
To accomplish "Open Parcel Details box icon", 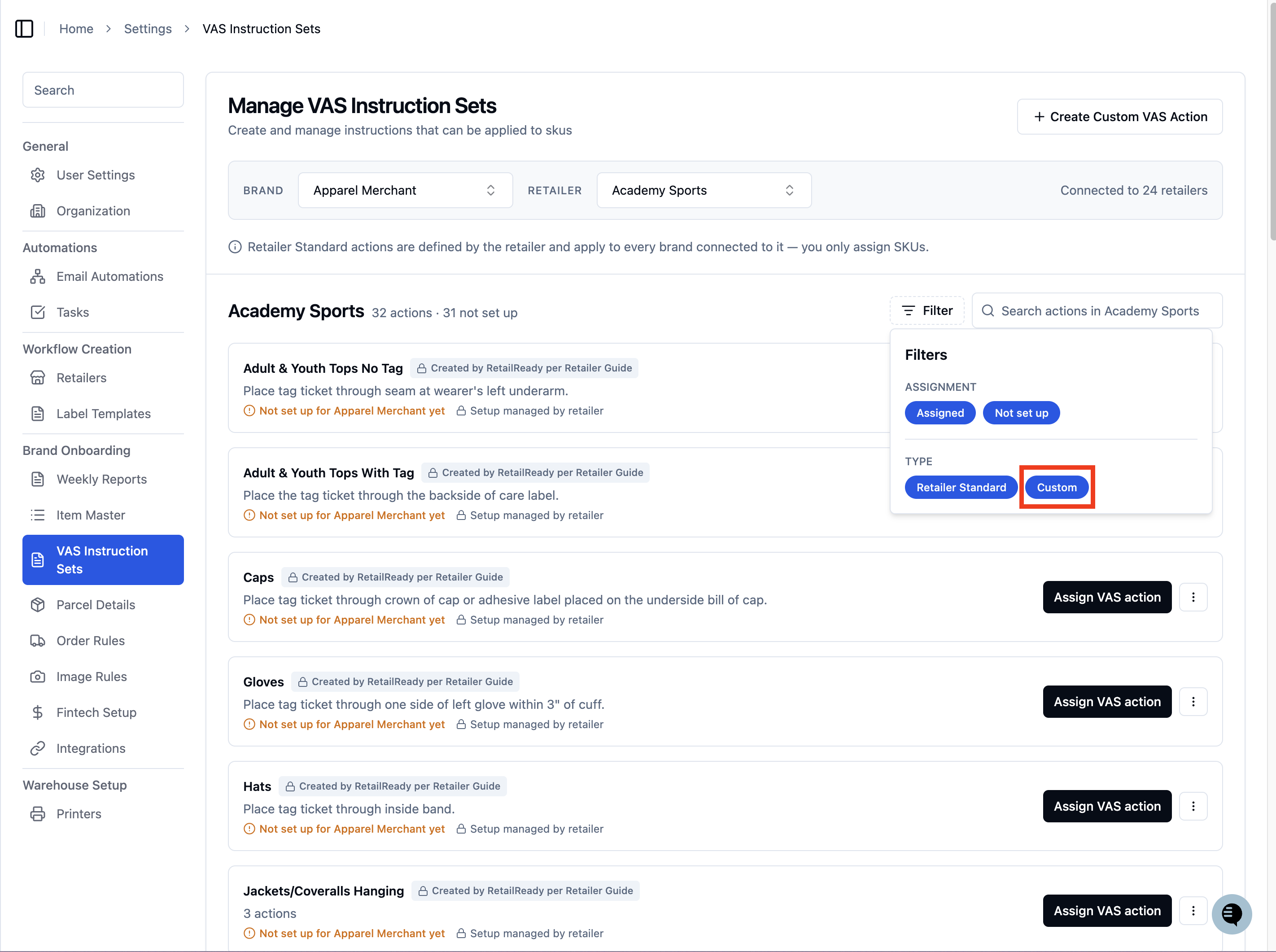I will [x=38, y=605].
